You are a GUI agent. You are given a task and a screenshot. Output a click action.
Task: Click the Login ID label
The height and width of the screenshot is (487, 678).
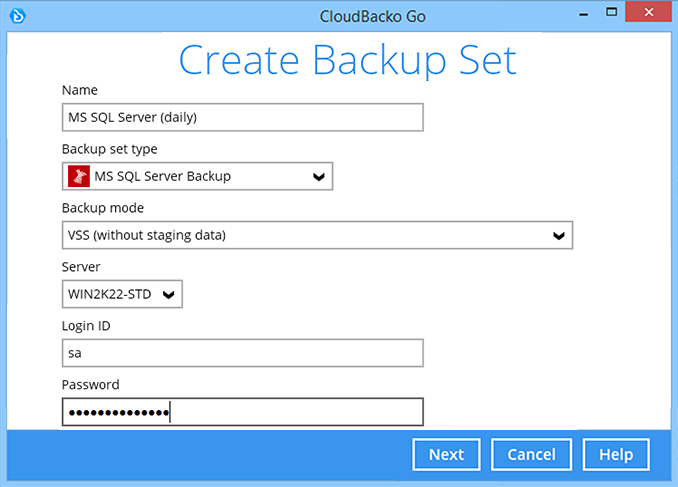click(x=86, y=326)
